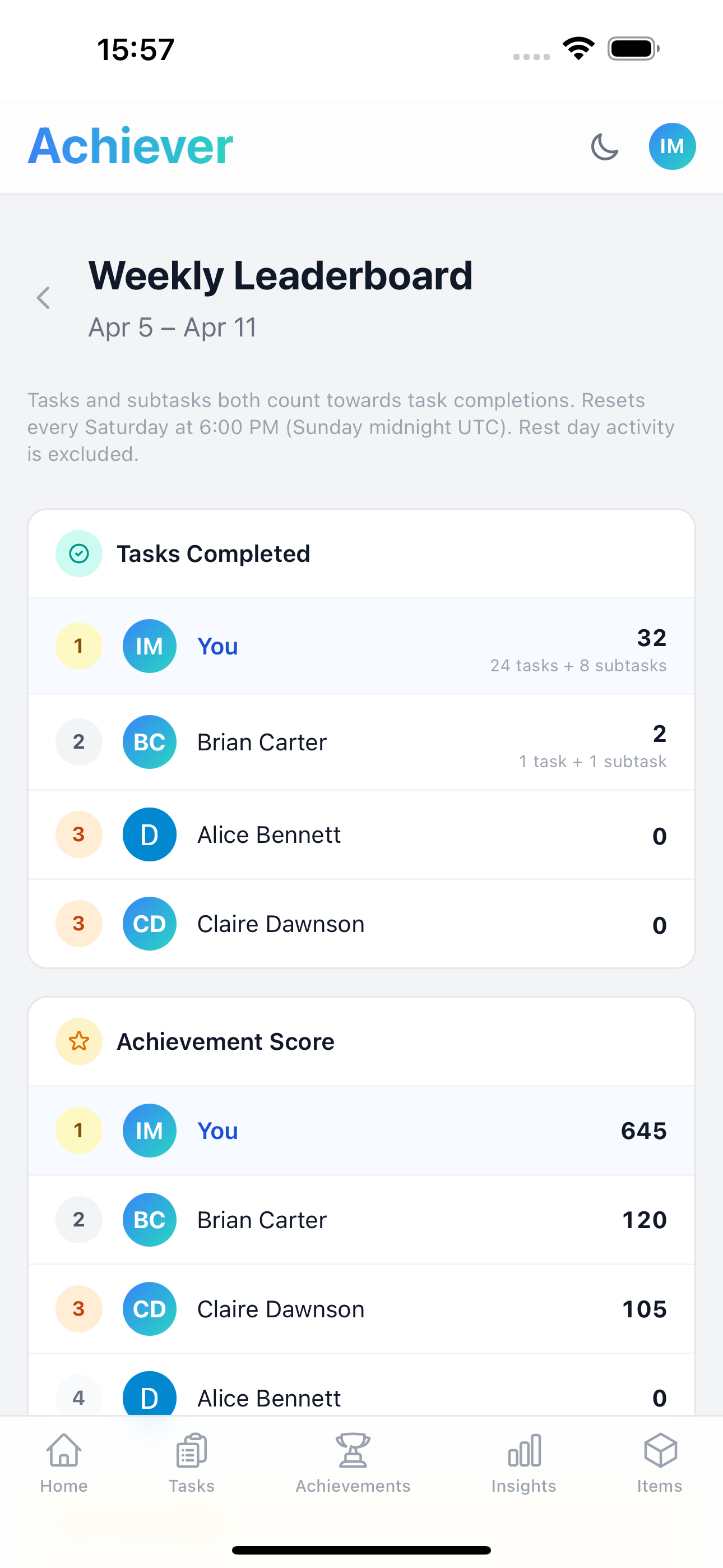The height and width of the screenshot is (1568, 723).
Task: Tap your highlighted row in Tasks Completed
Action: pyautogui.click(x=361, y=646)
